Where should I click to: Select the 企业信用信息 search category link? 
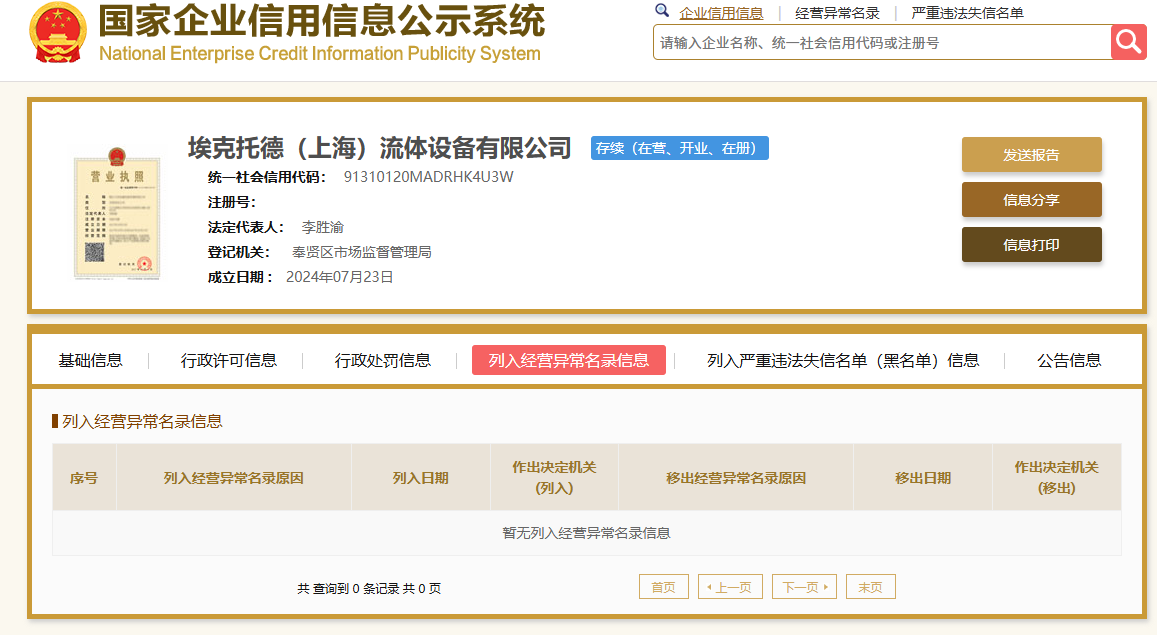pyautogui.click(x=721, y=13)
